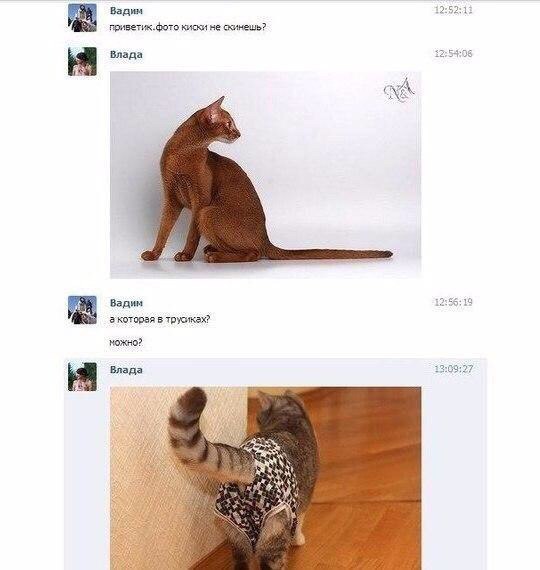Open Влада's profile from the 13:09:27 message name
Image resolution: width=540 pixels, height=570 pixels.
[126, 370]
